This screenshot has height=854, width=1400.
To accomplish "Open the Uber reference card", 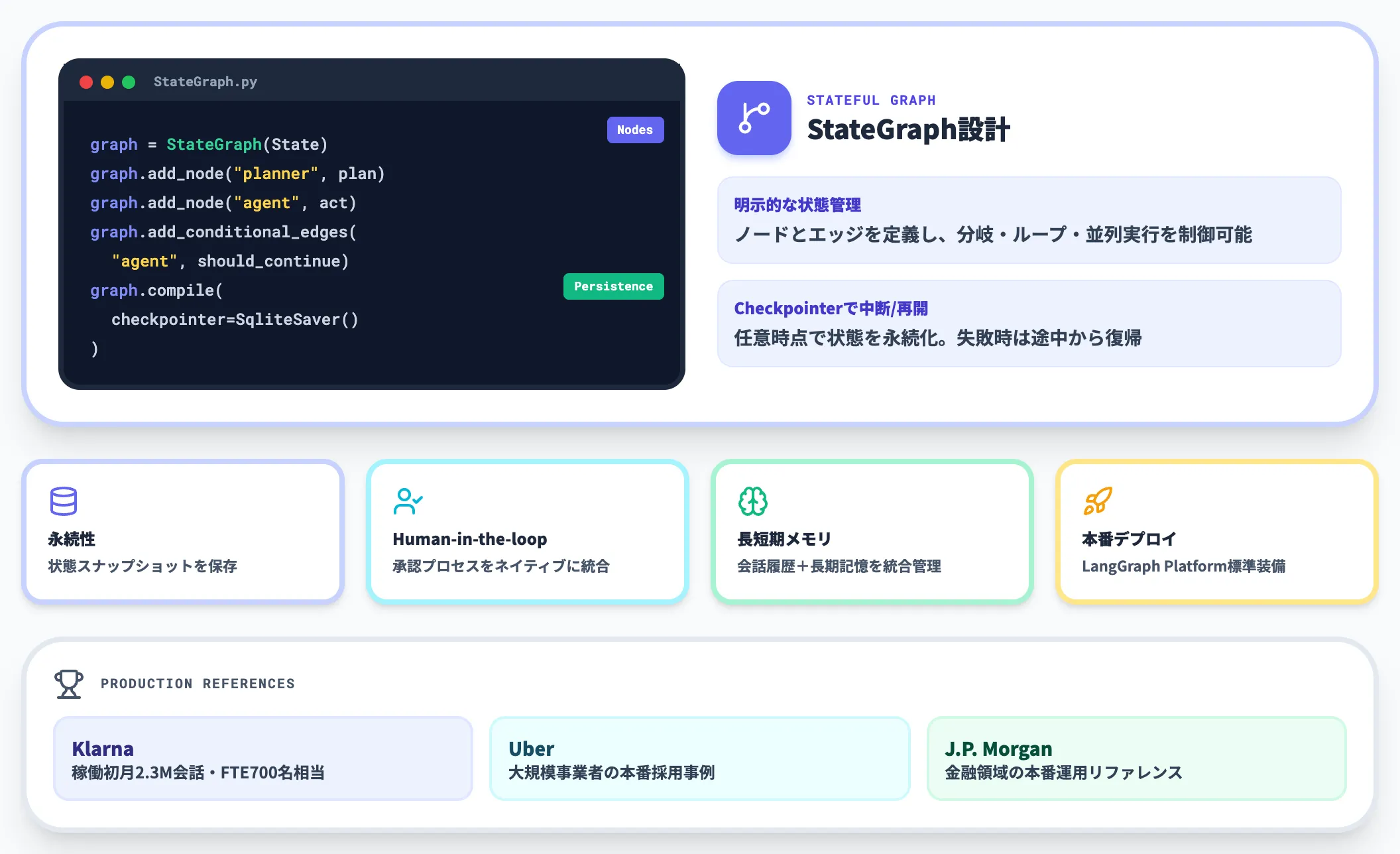I will [699, 759].
